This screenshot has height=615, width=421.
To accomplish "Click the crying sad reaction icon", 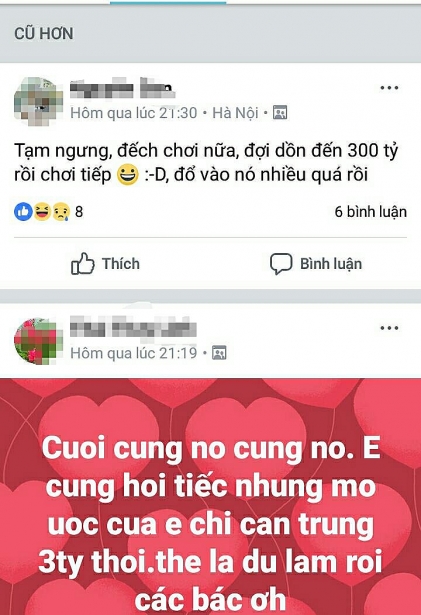I will coord(61,212).
